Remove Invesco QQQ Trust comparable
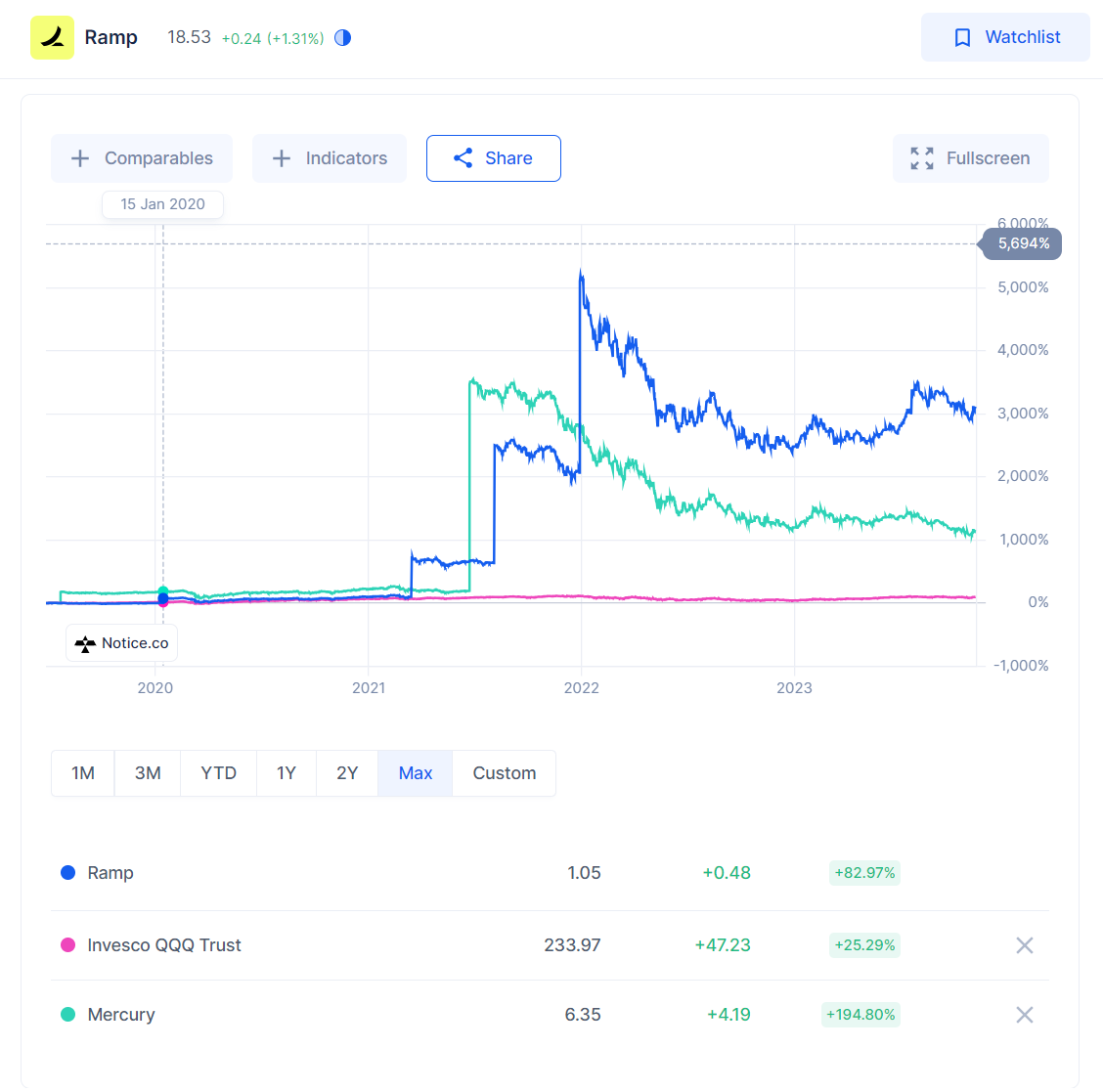Viewport: 1103px width, 1092px height. point(1024,945)
